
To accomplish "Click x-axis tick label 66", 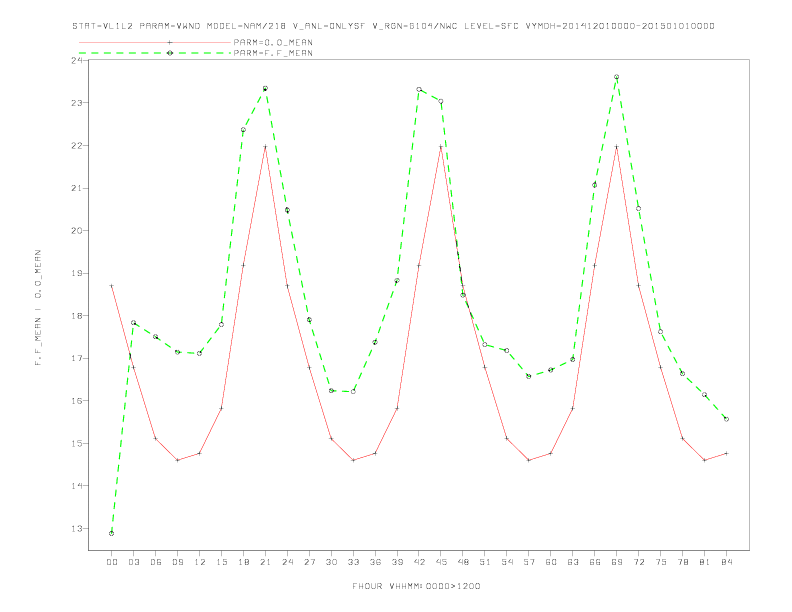I will click(595, 562).
